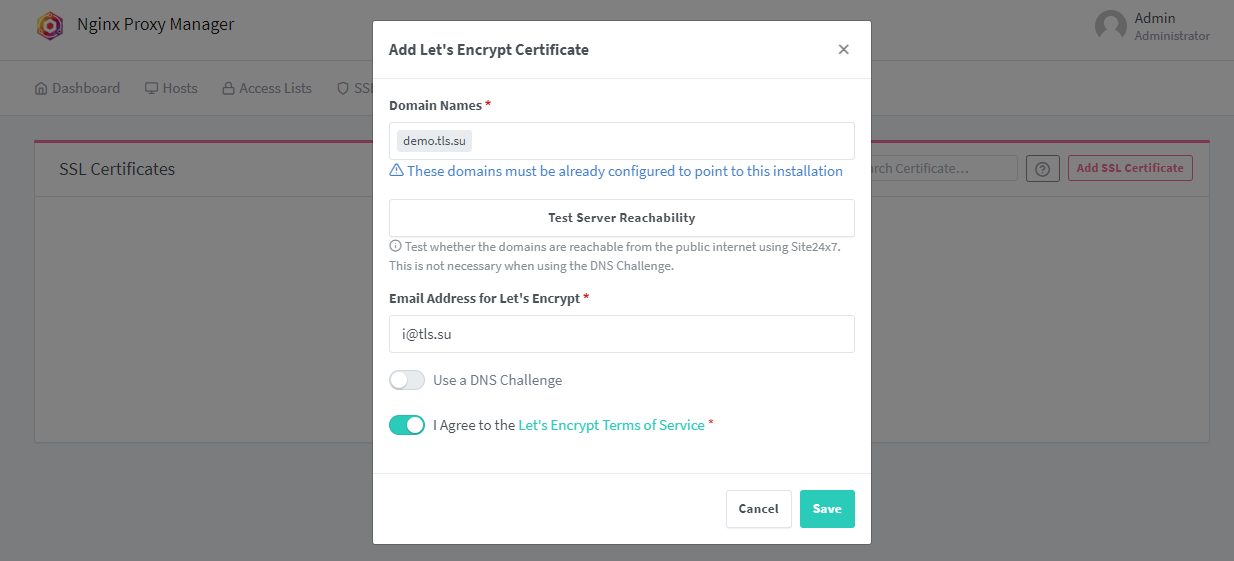Click the Admin user avatar icon
The height and width of the screenshot is (561, 1234).
(1111, 27)
